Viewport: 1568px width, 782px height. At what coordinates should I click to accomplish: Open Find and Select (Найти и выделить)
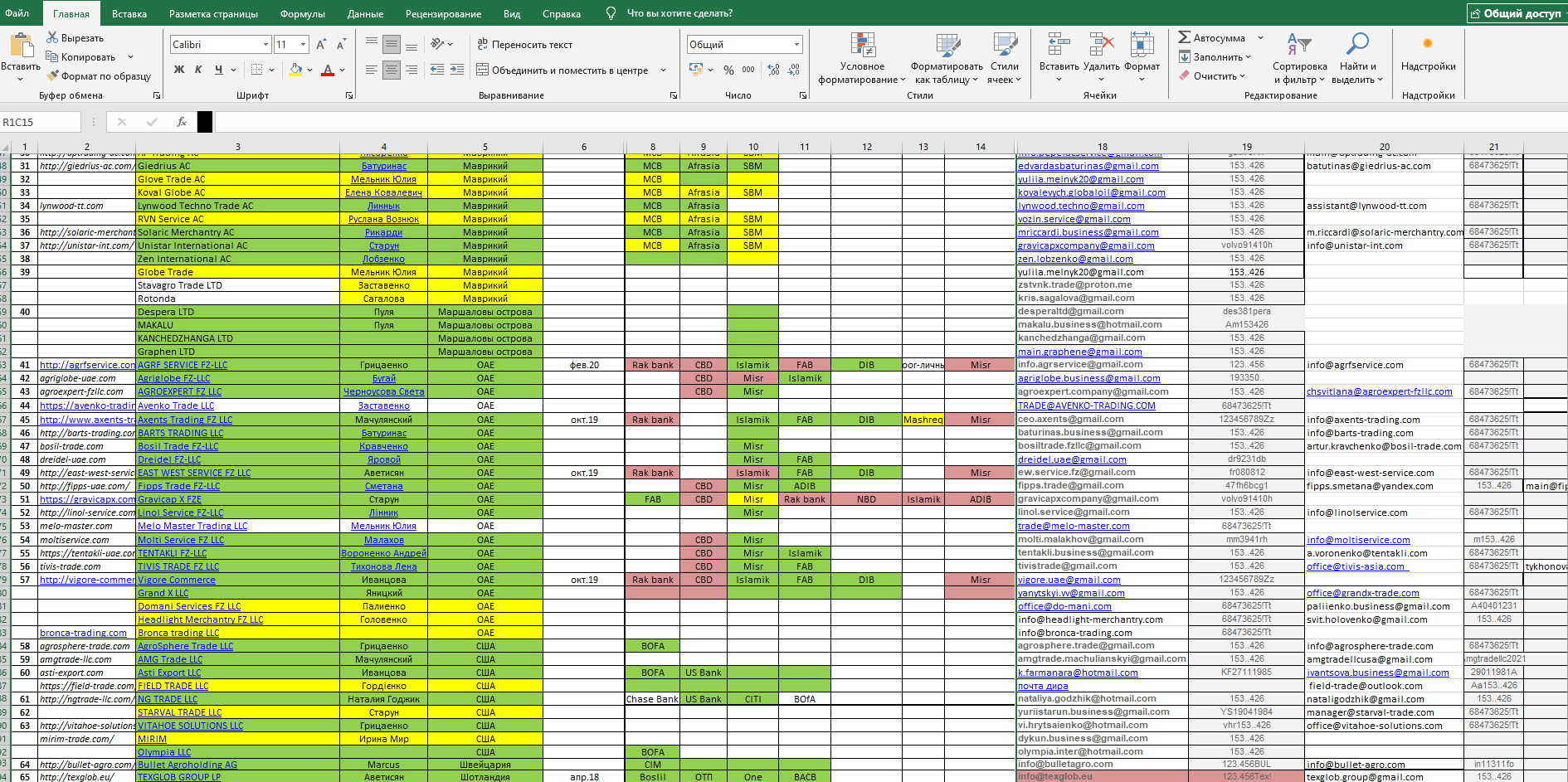point(1357,58)
